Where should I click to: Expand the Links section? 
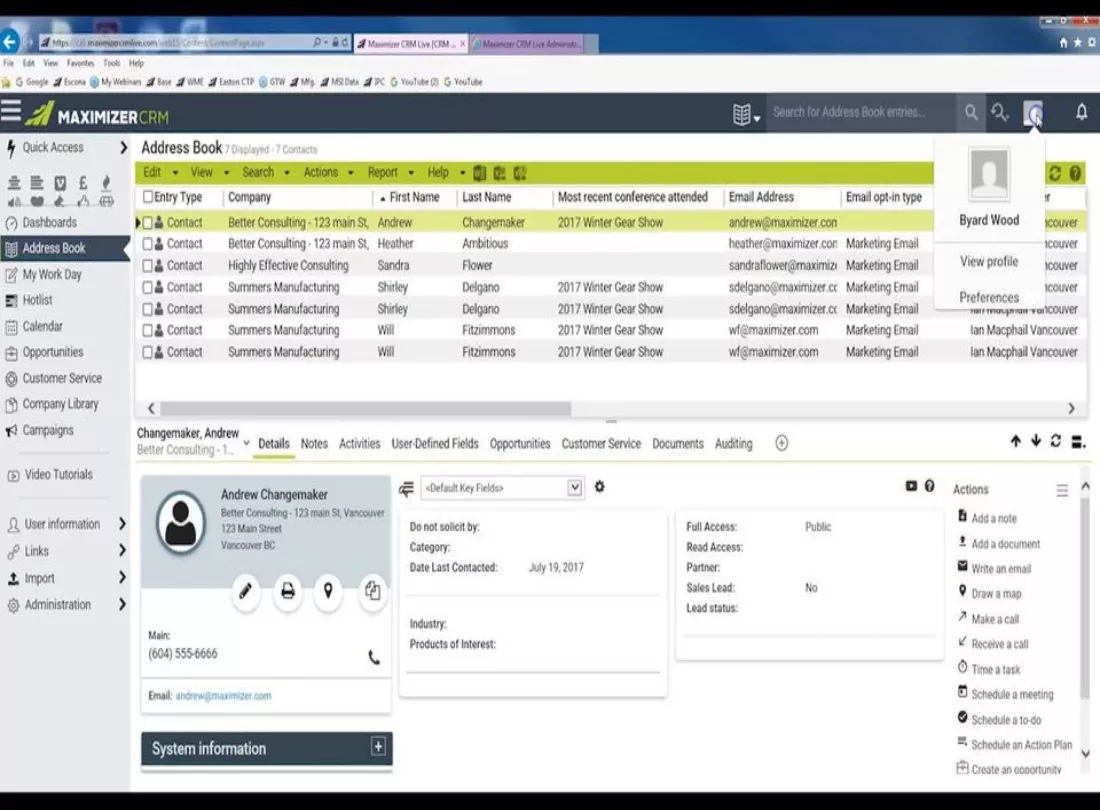(122, 551)
